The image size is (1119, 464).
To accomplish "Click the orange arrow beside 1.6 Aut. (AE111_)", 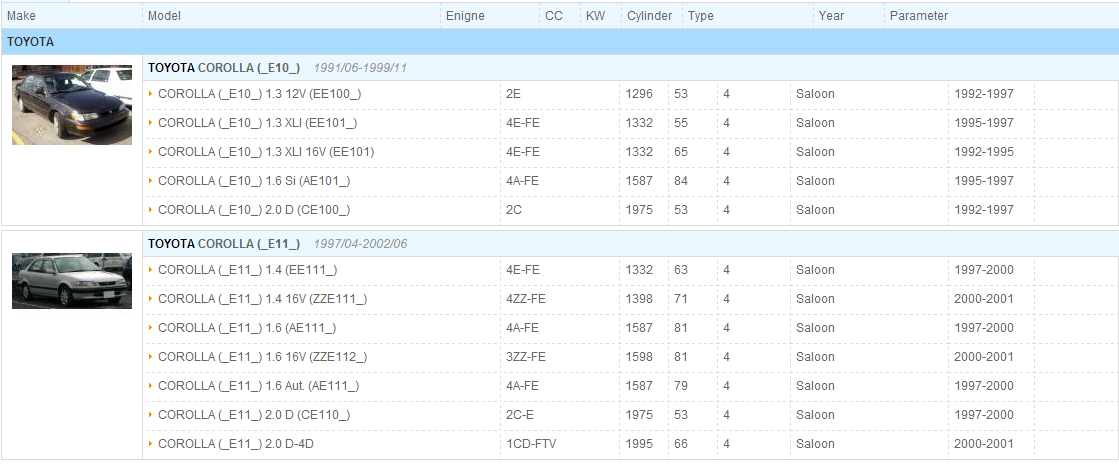I will pyautogui.click(x=151, y=385).
